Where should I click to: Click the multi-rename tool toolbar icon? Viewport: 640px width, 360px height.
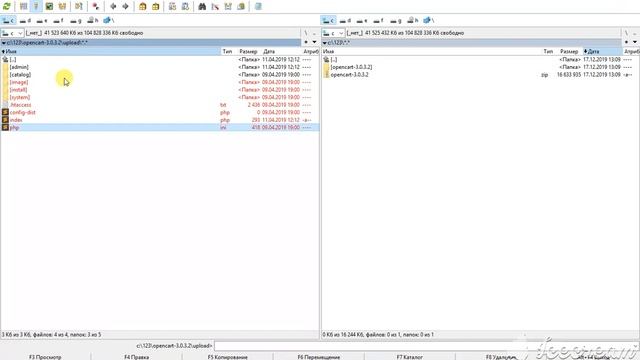pos(215,6)
